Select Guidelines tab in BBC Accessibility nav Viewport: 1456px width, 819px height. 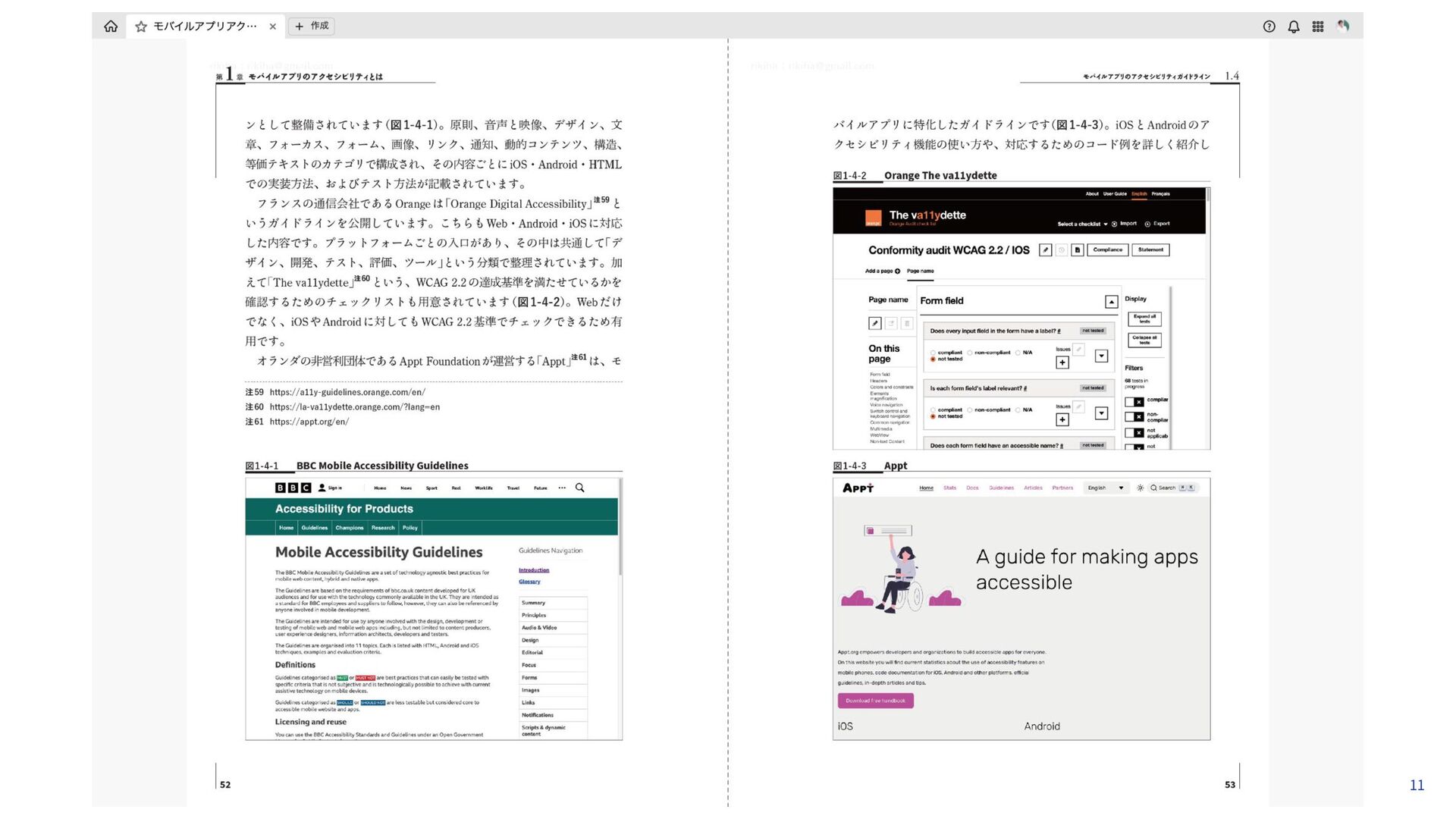pyautogui.click(x=314, y=528)
